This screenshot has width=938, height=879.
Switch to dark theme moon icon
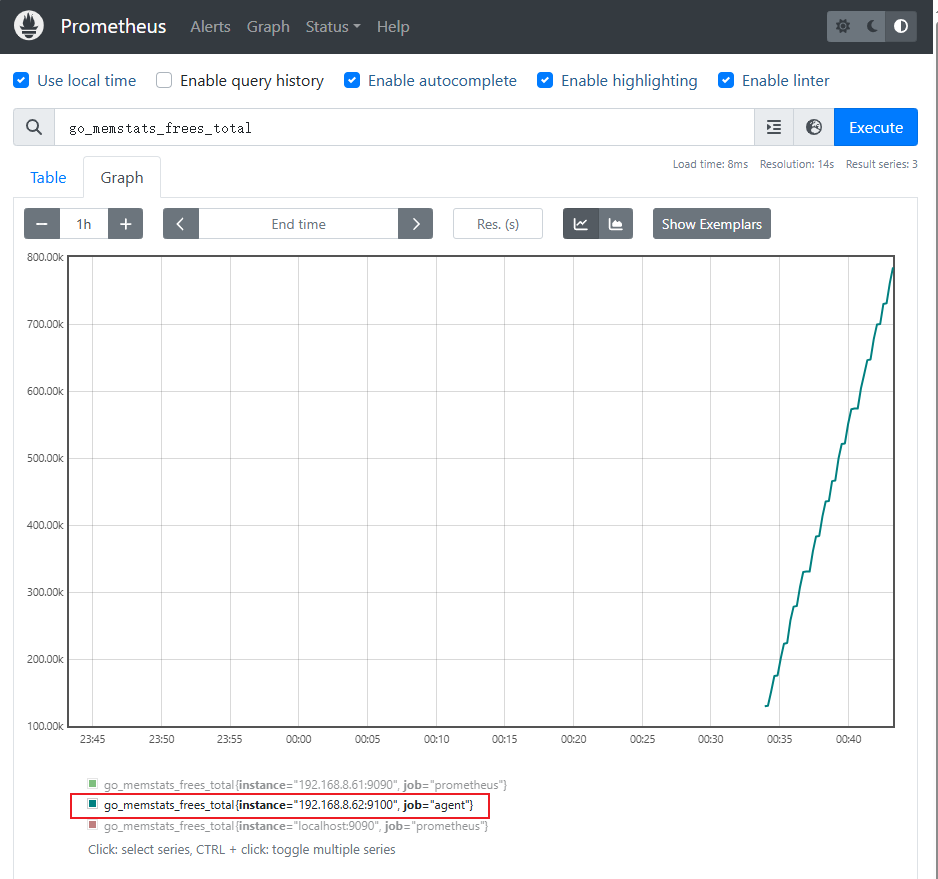coord(872,26)
